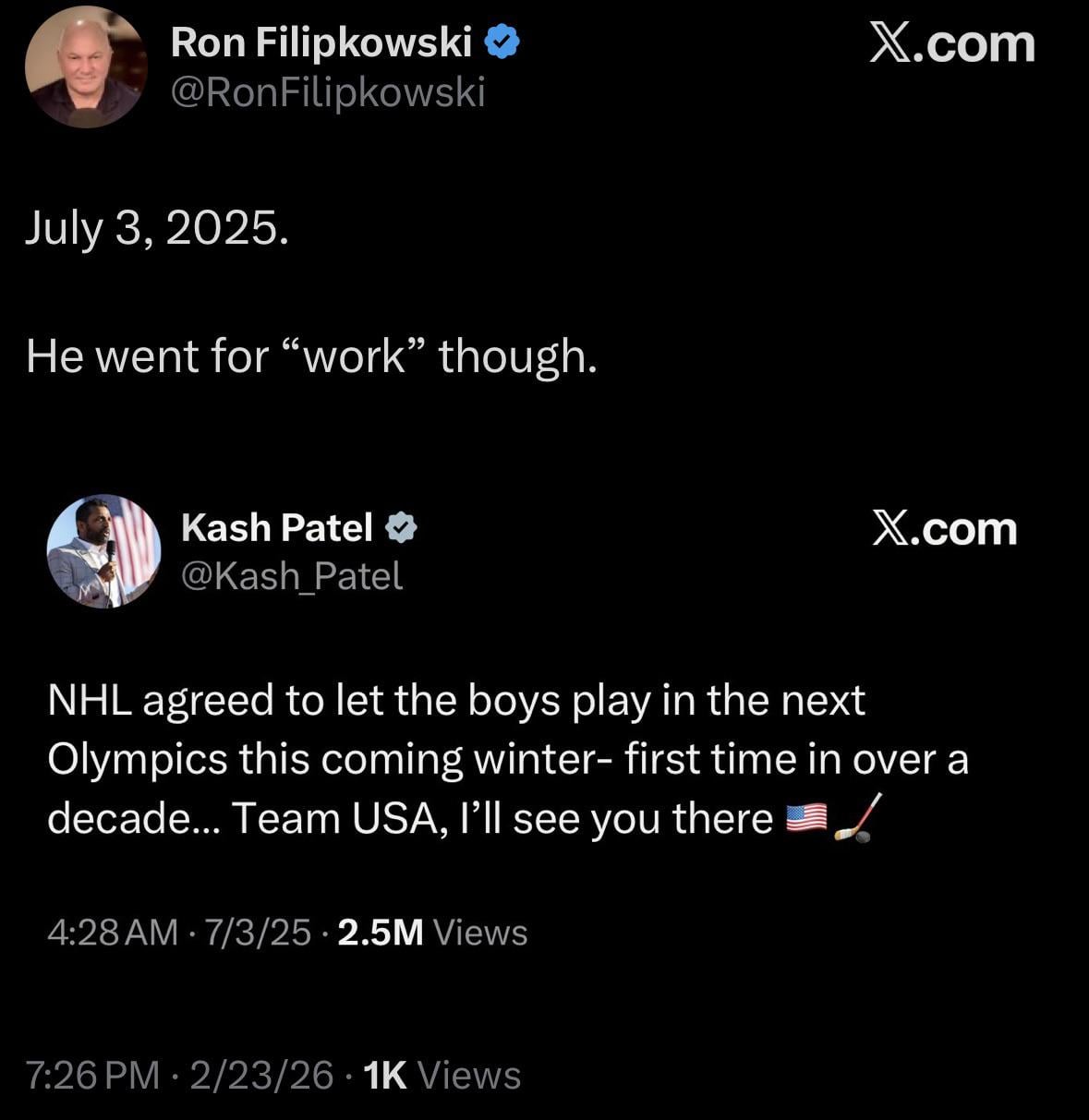This screenshot has width=1089, height=1120.
Task: Click Ron Filipkowski's blue verified badge
Action: tap(502, 42)
